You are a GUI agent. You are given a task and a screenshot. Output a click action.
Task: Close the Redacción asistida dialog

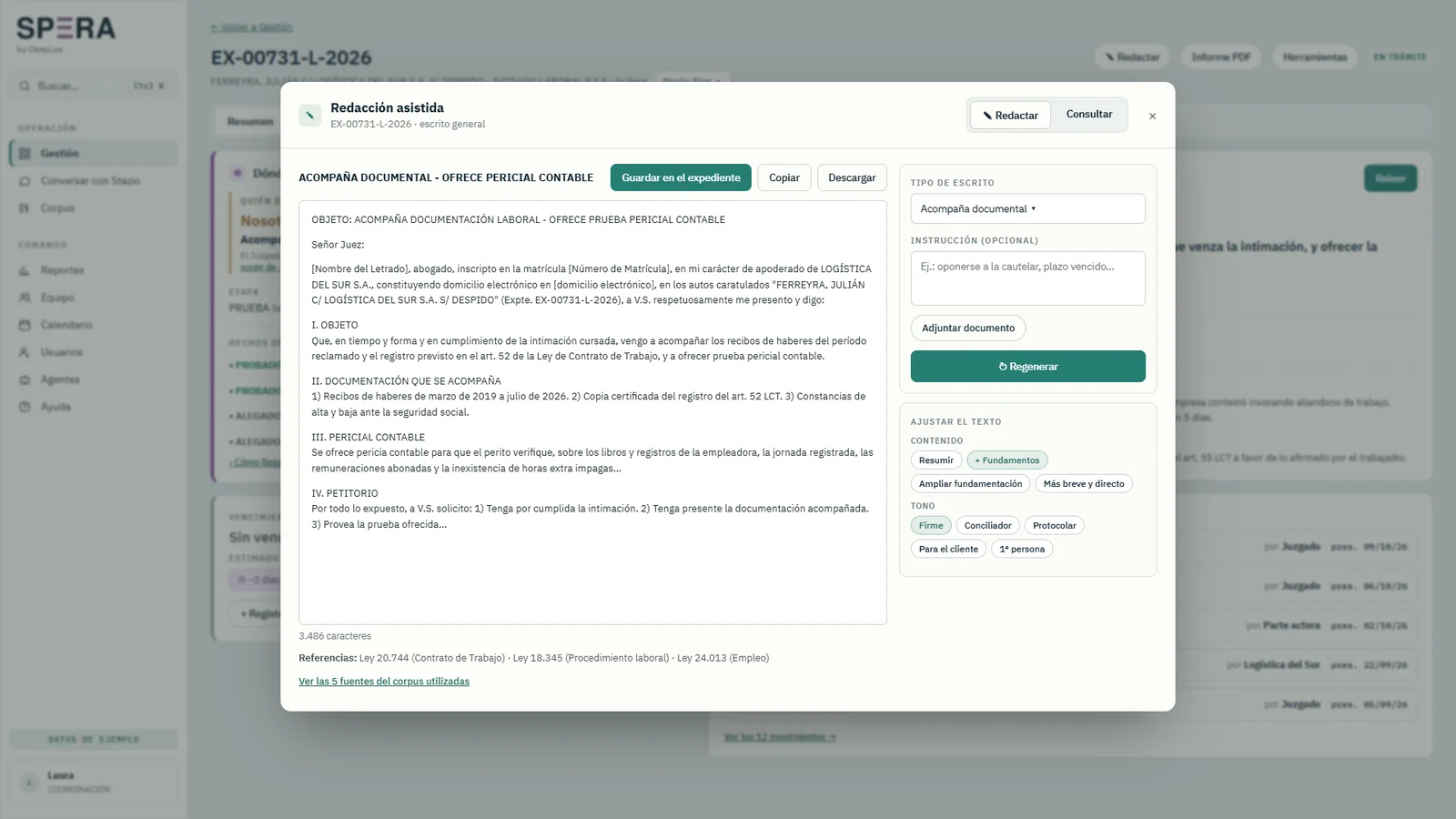pos(1152,116)
